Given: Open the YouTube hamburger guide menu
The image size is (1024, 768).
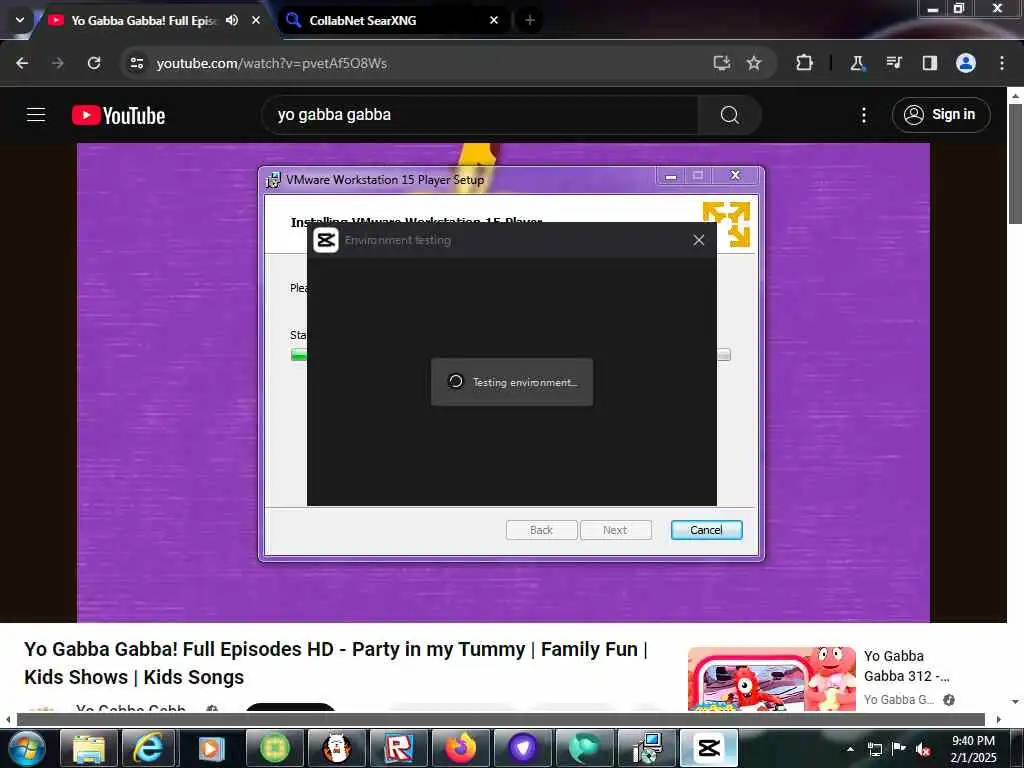Looking at the screenshot, I should tap(36, 115).
